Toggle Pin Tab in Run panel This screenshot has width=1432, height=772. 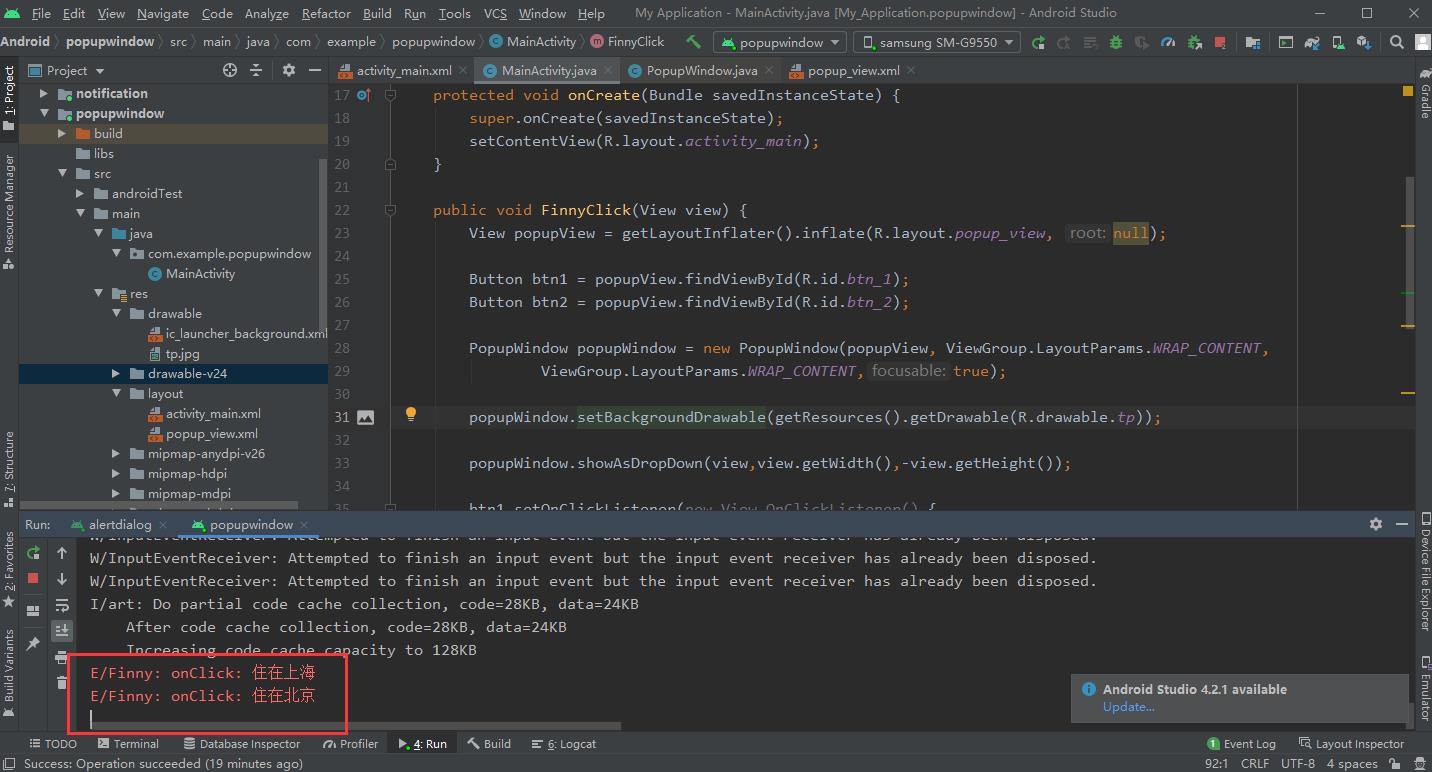pos(33,643)
